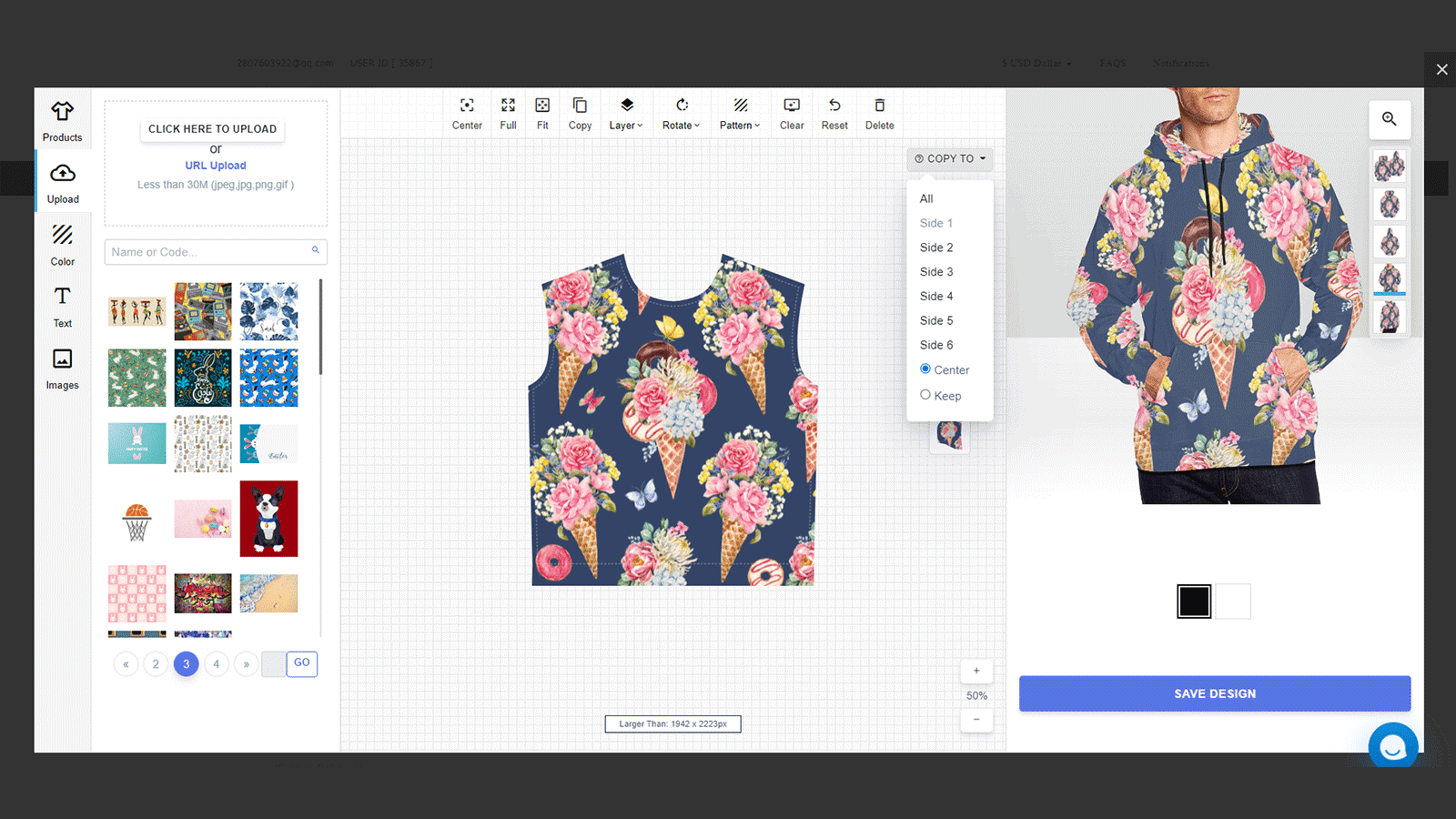Open the Images panel
Viewport: 1456px width, 819px height.
[x=62, y=369]
